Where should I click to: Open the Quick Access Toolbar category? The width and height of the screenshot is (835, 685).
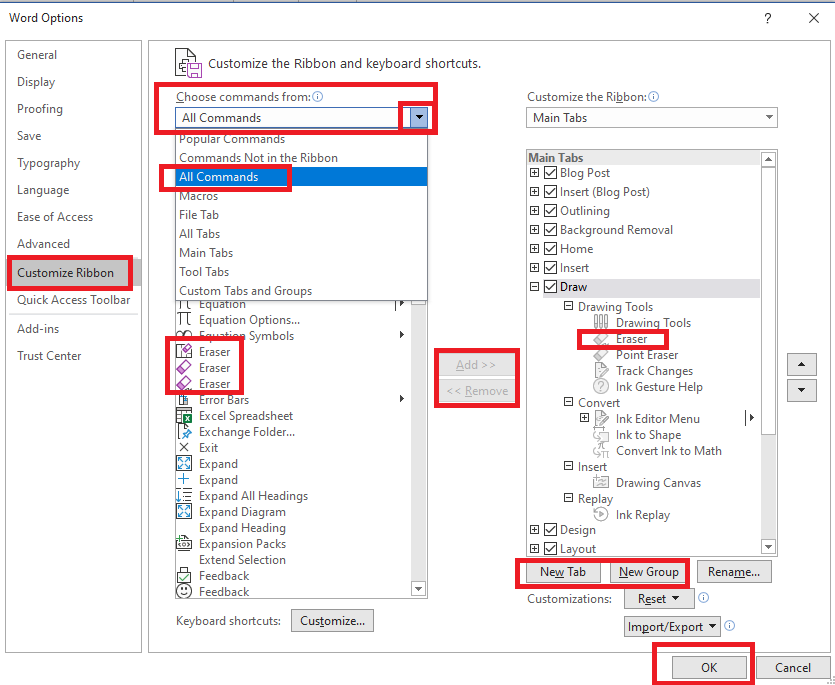click(73, 300)
